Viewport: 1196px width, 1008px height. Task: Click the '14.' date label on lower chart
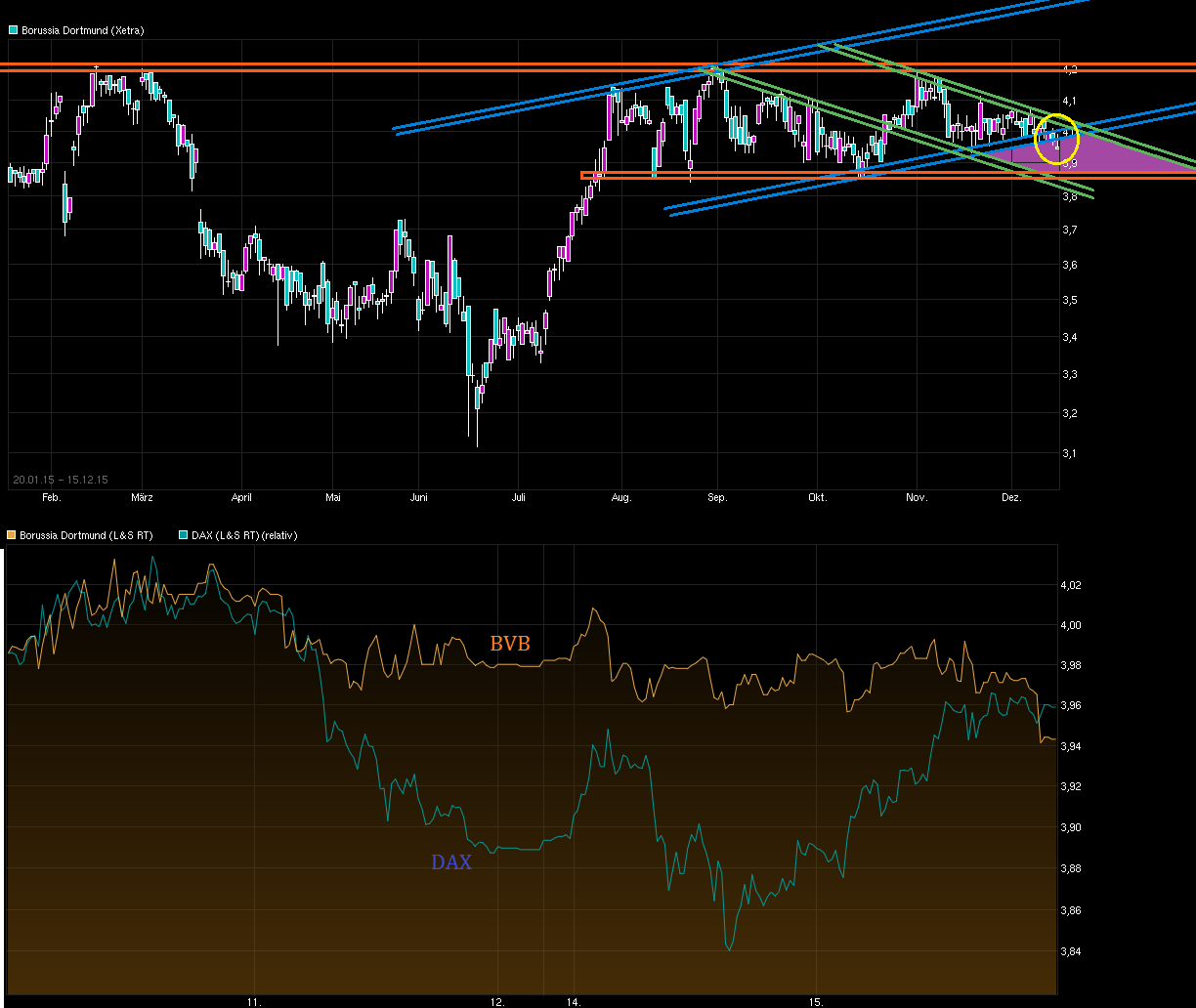[574, 1001]
